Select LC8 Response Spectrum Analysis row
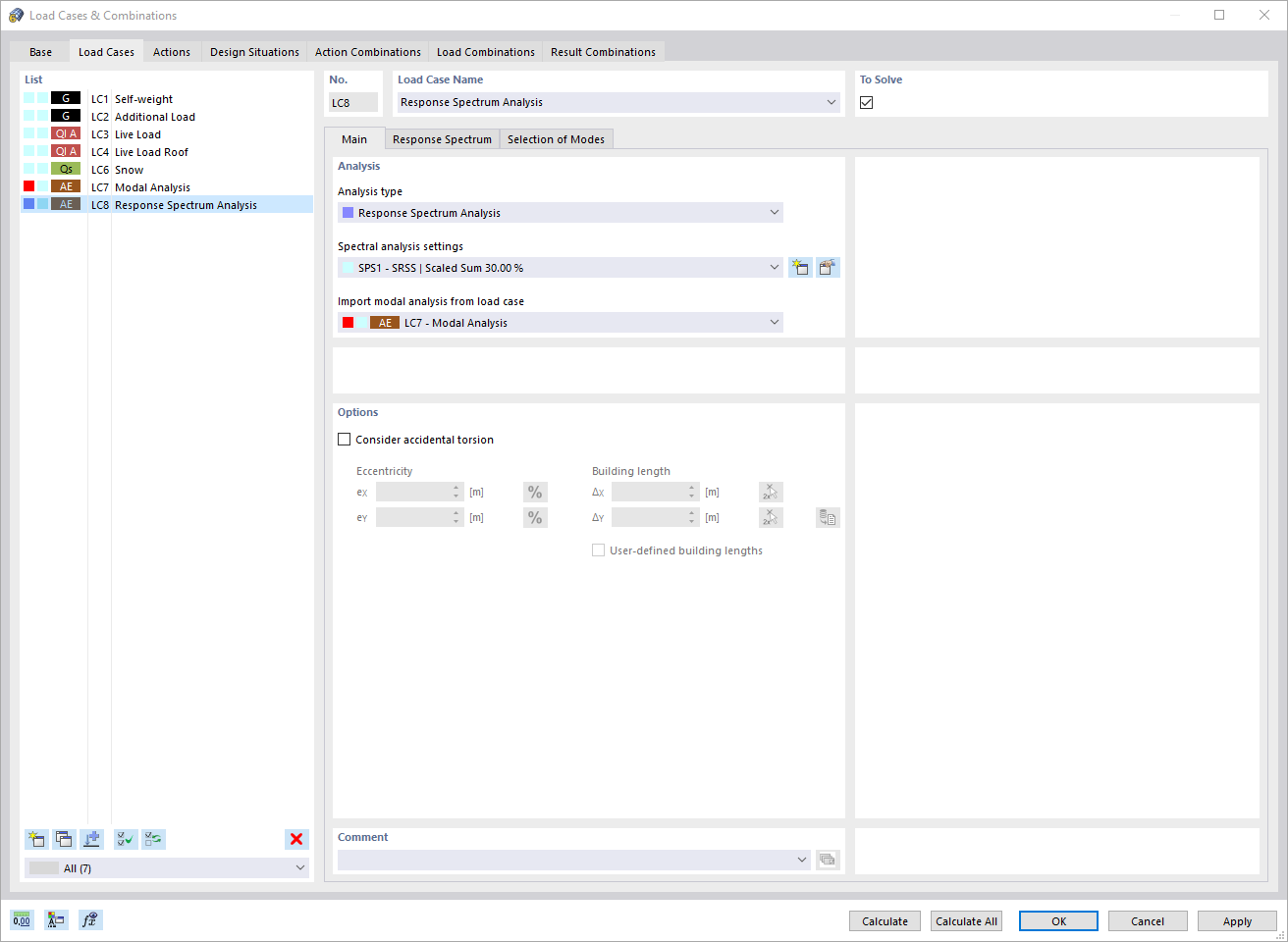This screenshot has height=942, width=1288. pyautogui.click(x=167, y=204)
